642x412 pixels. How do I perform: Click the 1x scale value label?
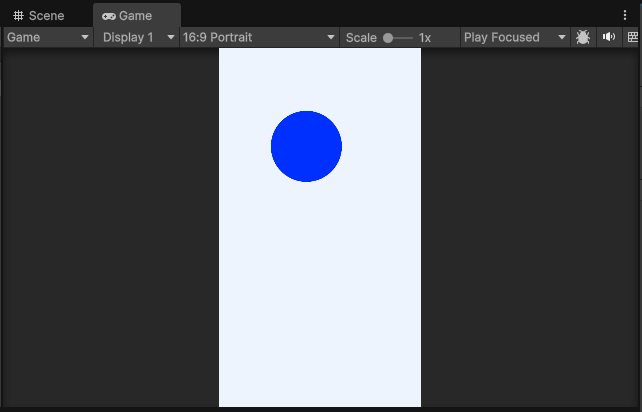(425, 38)
